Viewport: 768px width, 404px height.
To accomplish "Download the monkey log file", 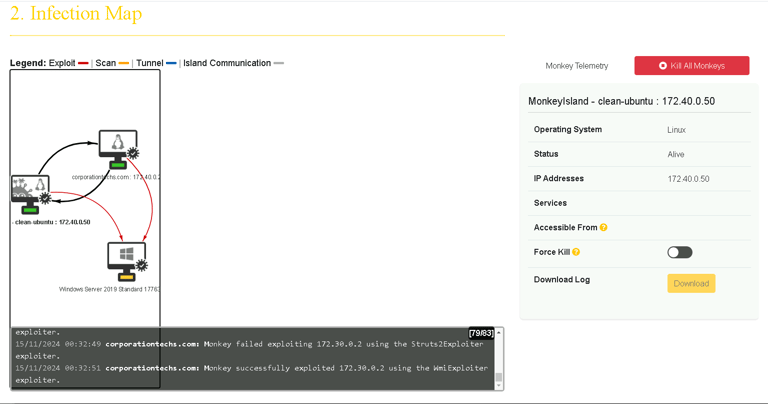I will pyautogui.click(x=691, y=284).
